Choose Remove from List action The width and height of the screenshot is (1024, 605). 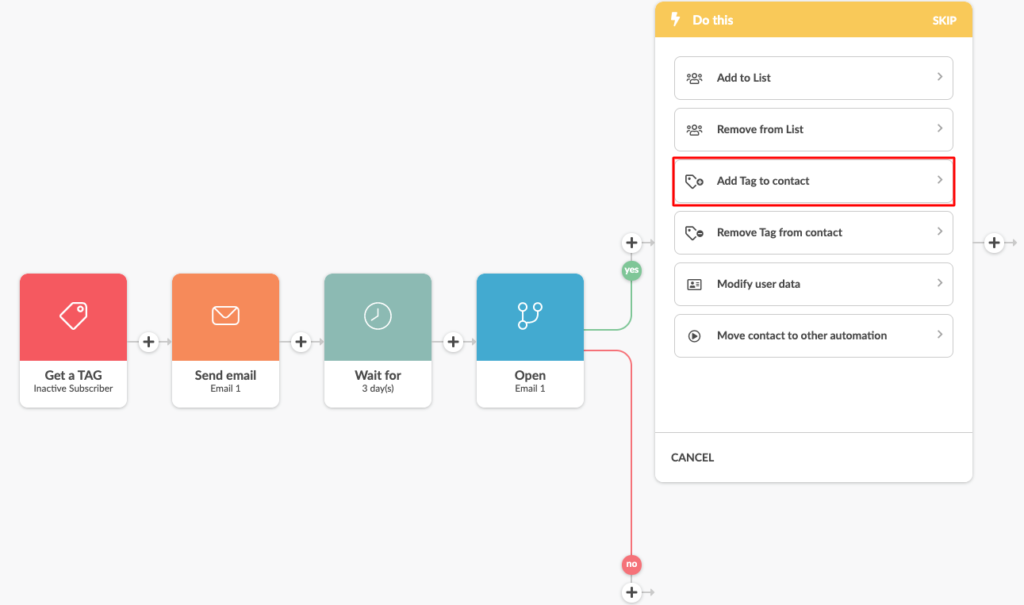pos(813,129)
